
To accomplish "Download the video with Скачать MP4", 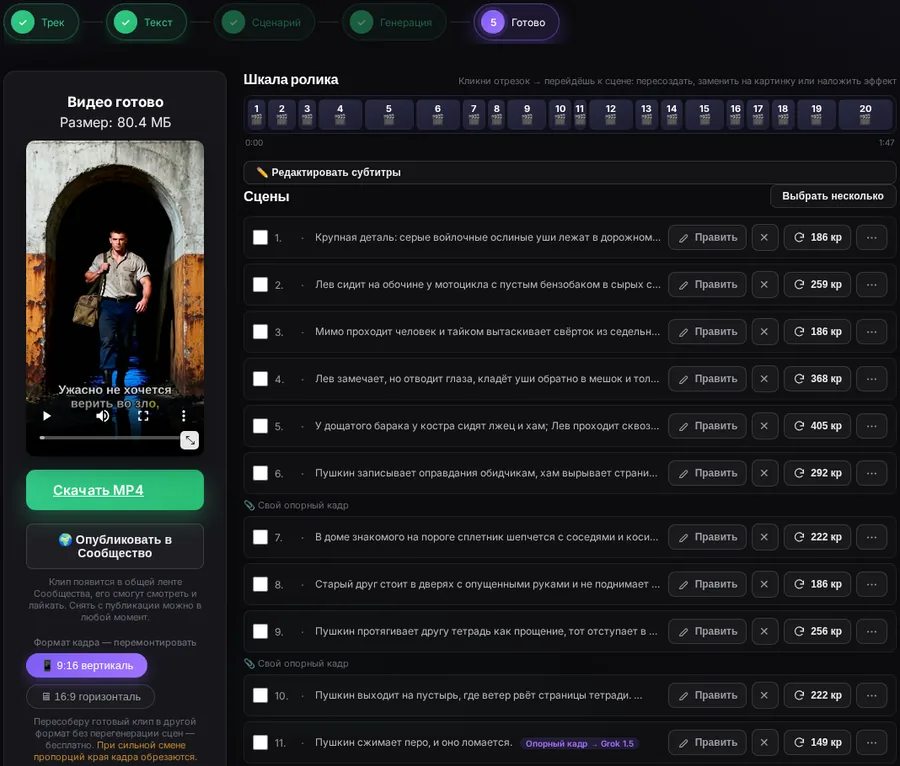I will pos(115,490).
